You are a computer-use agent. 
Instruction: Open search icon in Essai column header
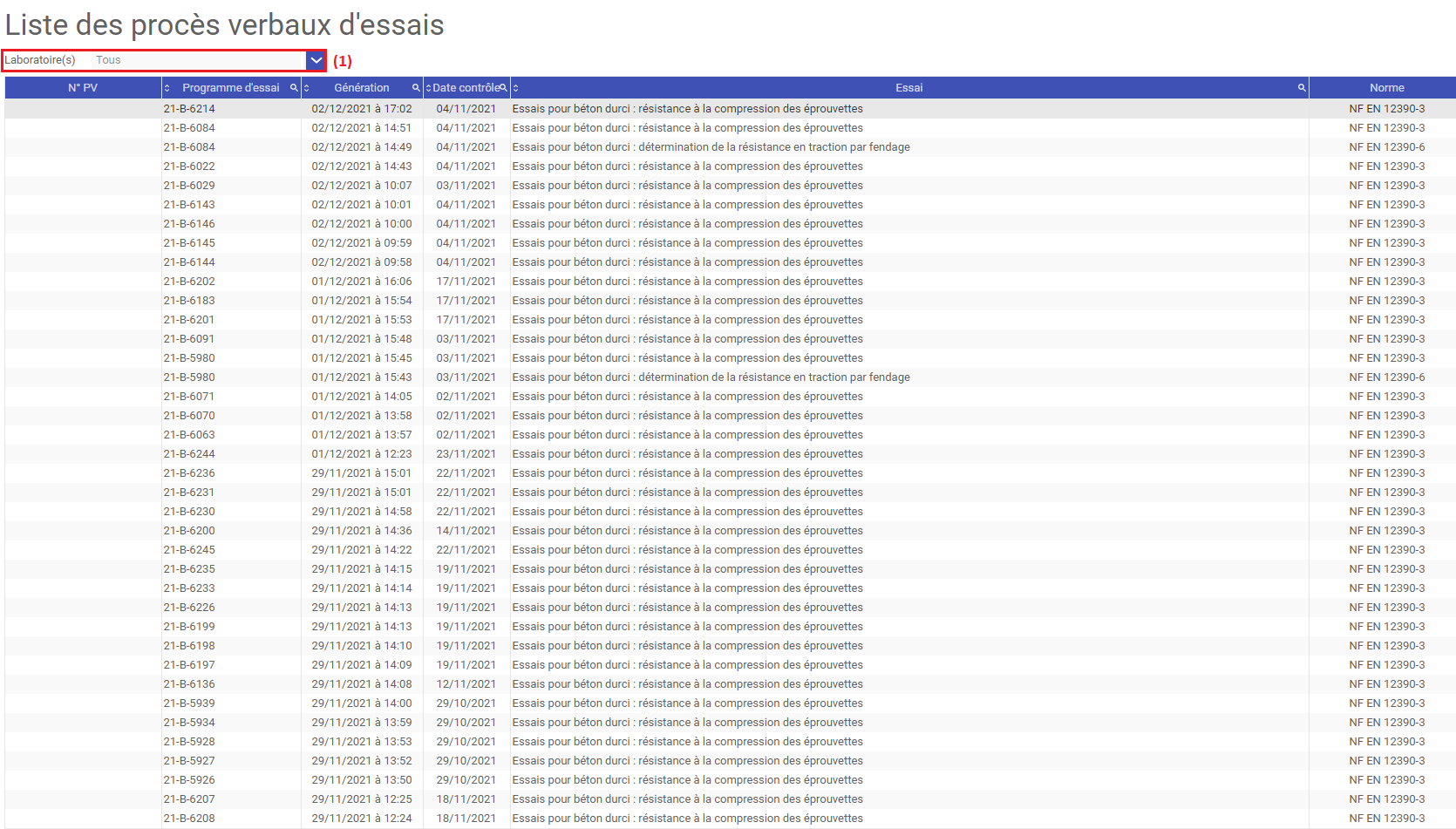point(1302,88)
